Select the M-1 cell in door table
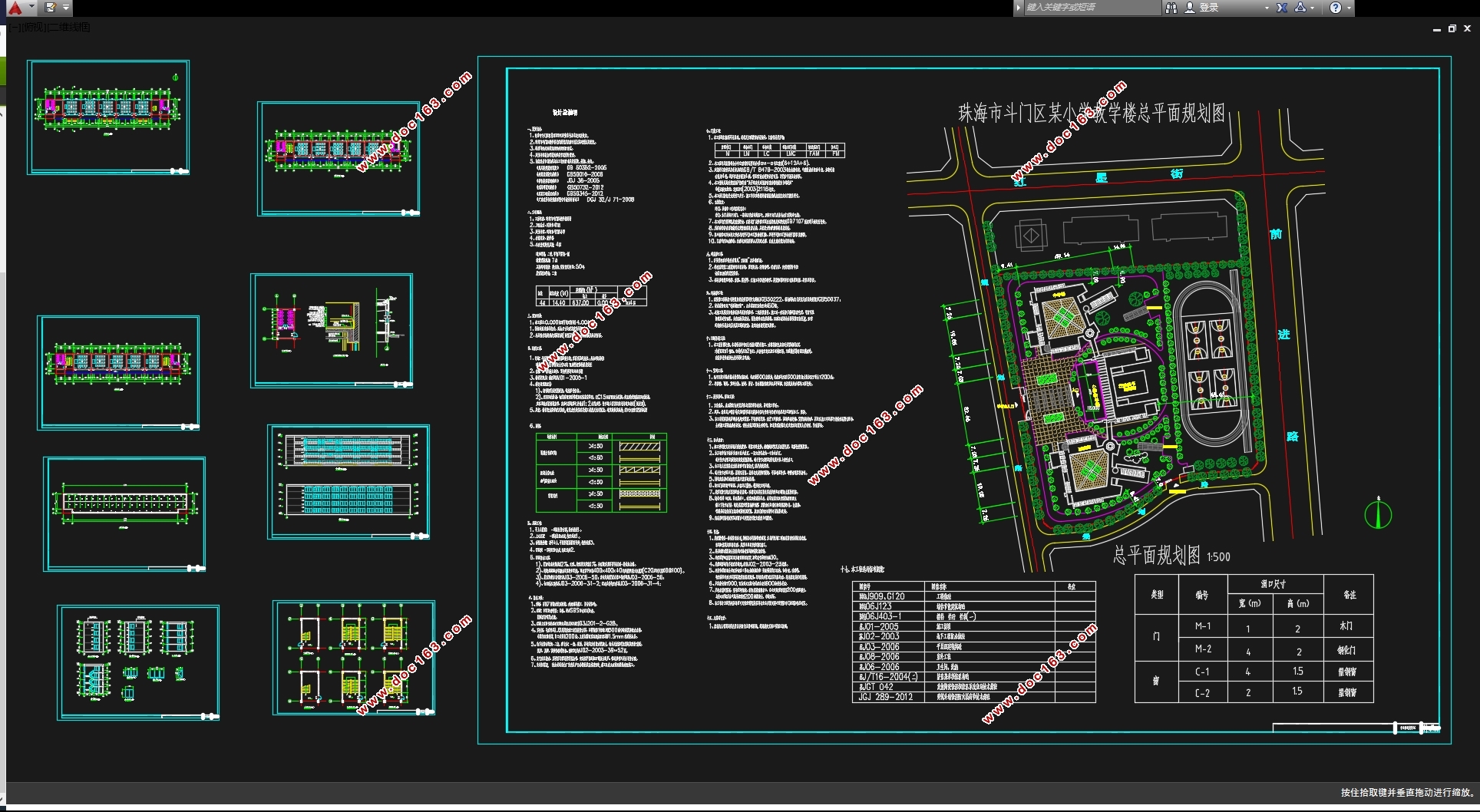1480x812 pixels. [x=1202, y=626]
